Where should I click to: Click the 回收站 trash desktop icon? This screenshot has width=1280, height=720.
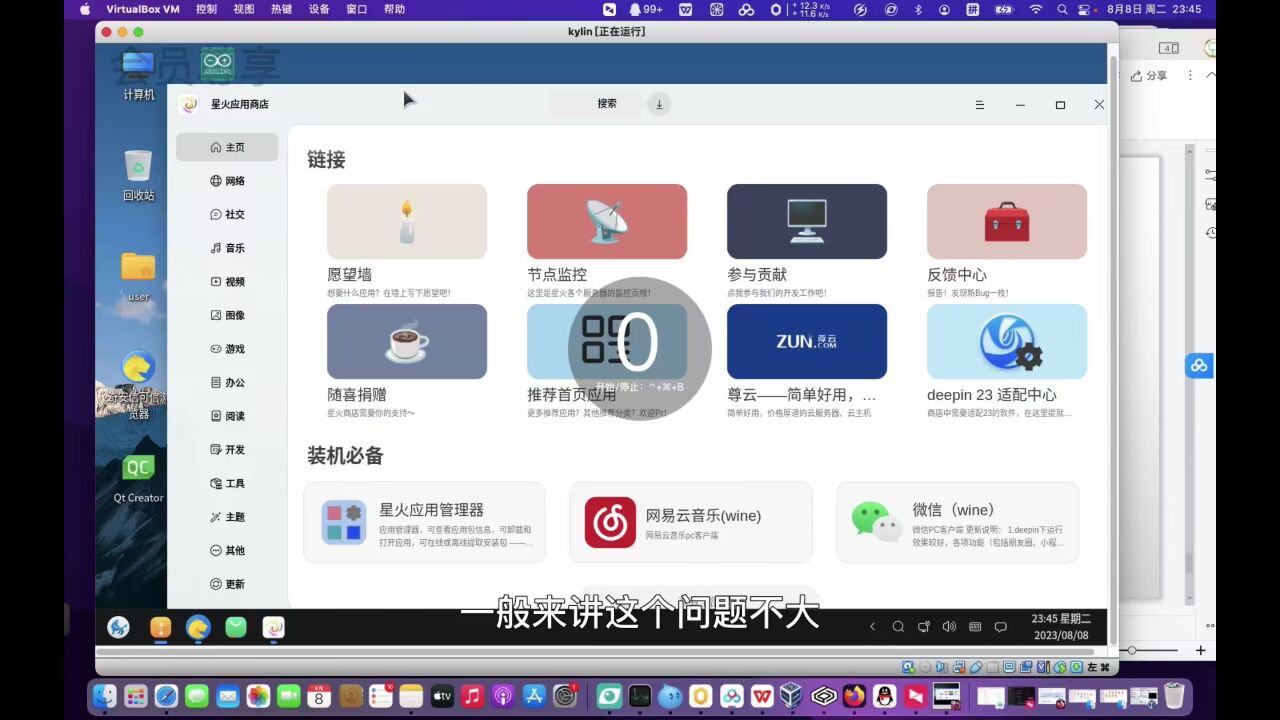click(138, 175)
